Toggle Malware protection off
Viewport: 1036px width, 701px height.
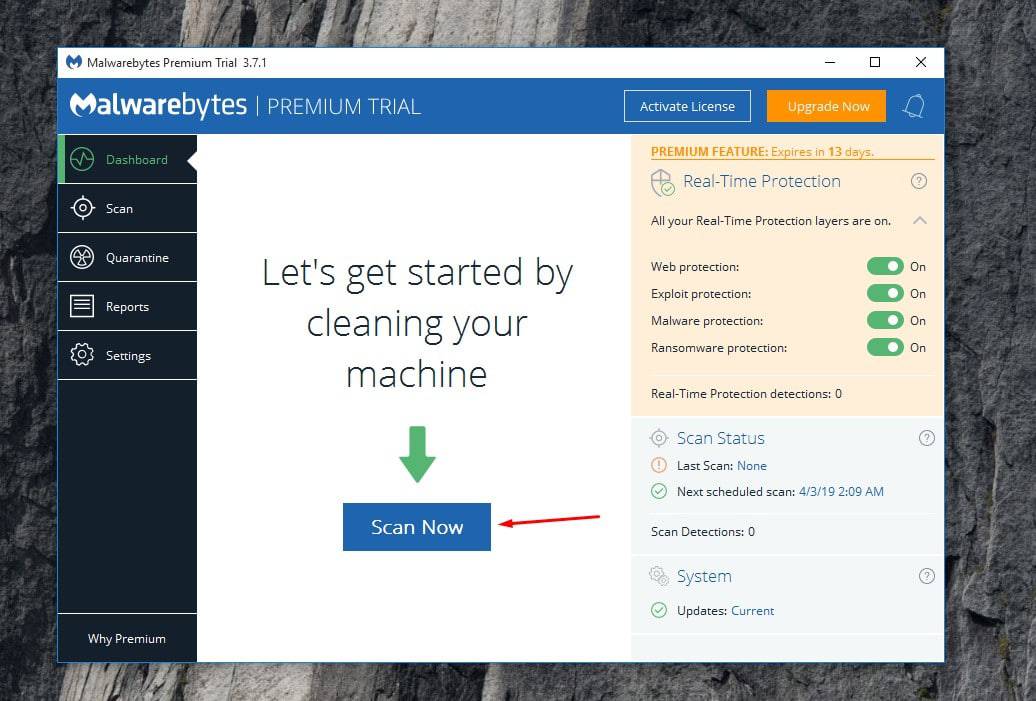tap(884, 321)
